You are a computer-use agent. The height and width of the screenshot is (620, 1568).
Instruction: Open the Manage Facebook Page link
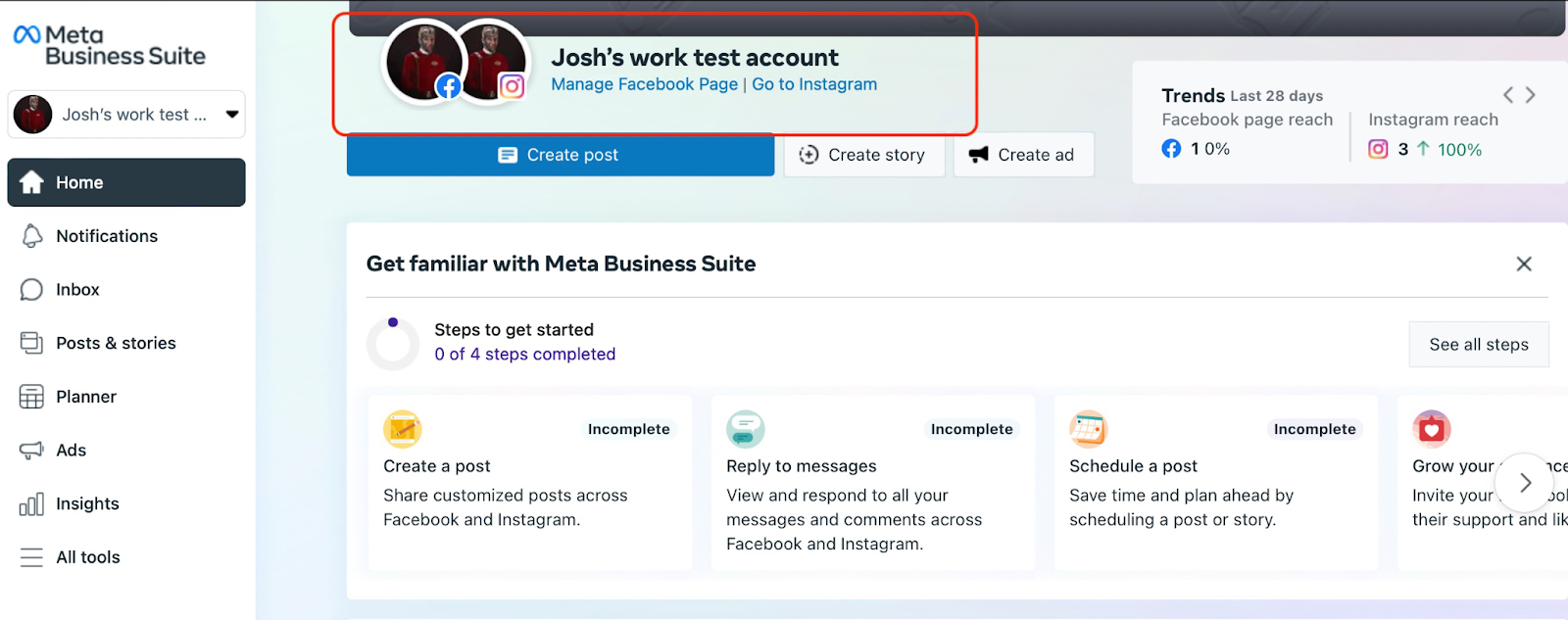tap(644, 84)
